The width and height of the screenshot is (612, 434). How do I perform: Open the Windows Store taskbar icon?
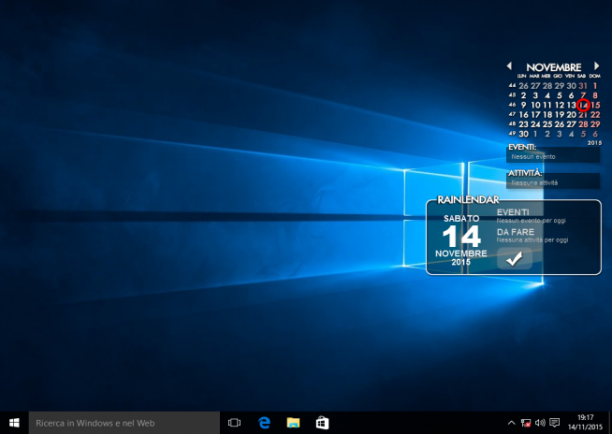(322, 423)
